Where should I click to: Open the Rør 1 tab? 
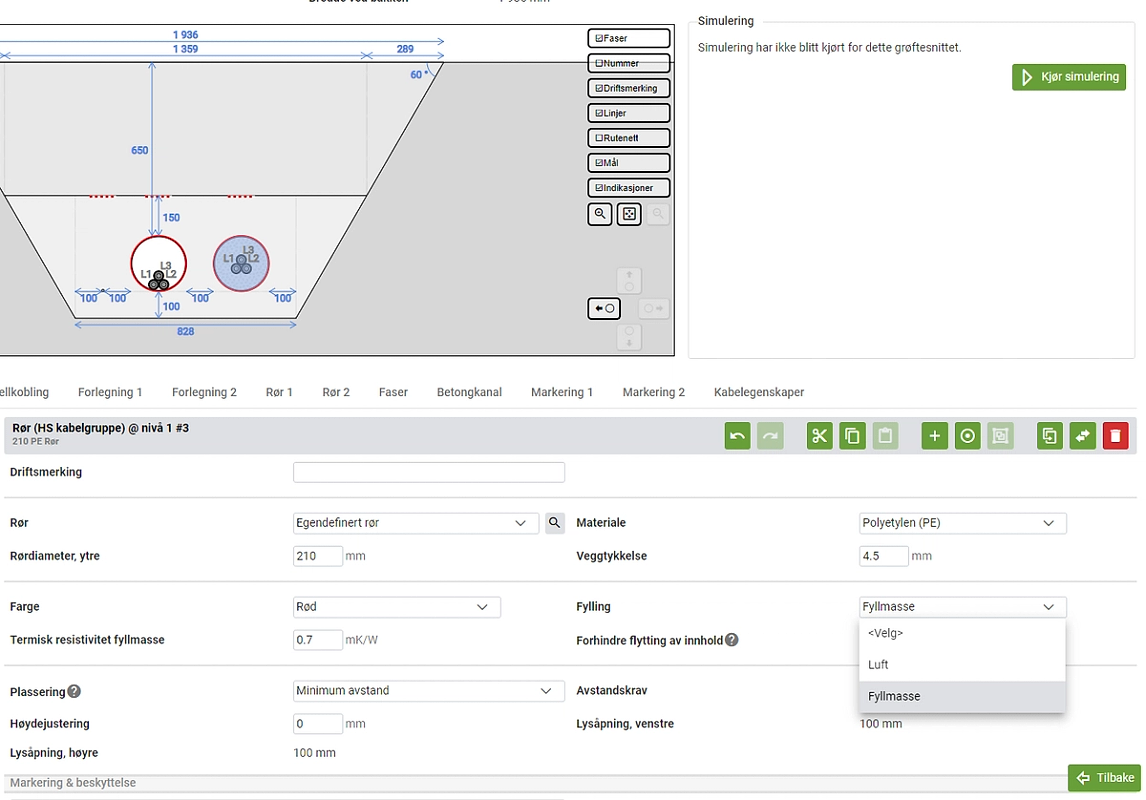pos(279,392)
